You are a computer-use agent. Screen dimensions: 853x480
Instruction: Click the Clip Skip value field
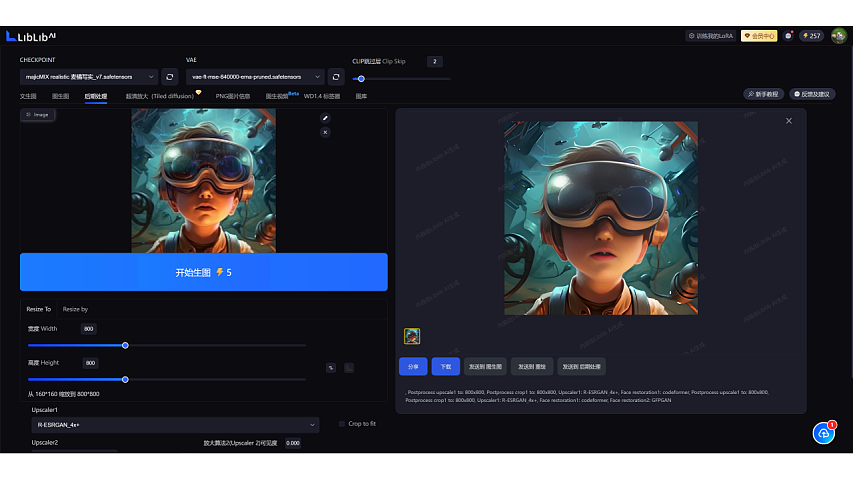coord(435,61)
